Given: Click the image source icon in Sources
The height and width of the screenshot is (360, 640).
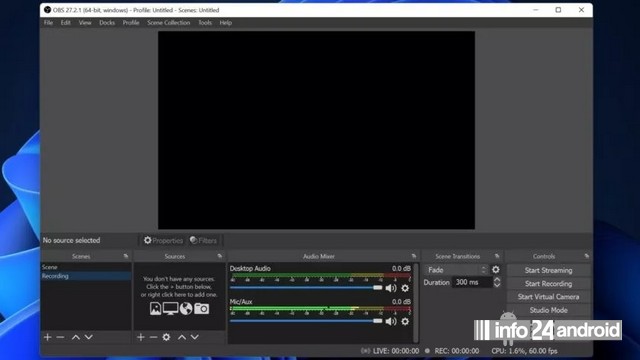Looking at the screenshot, I should pyautogui.click(x=155, y=309).
